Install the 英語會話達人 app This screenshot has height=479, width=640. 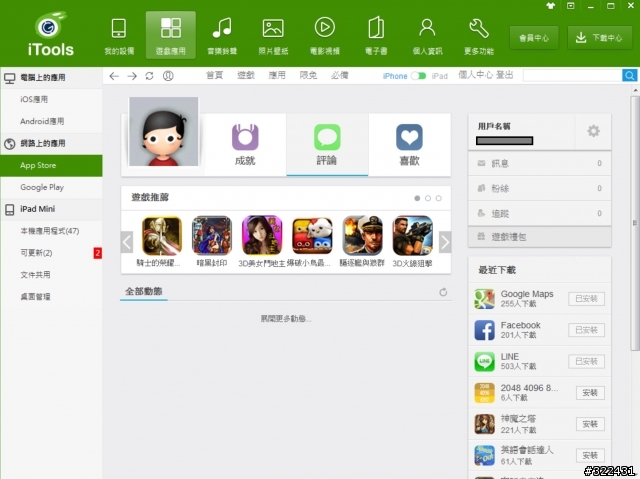[x=590, y=455]
